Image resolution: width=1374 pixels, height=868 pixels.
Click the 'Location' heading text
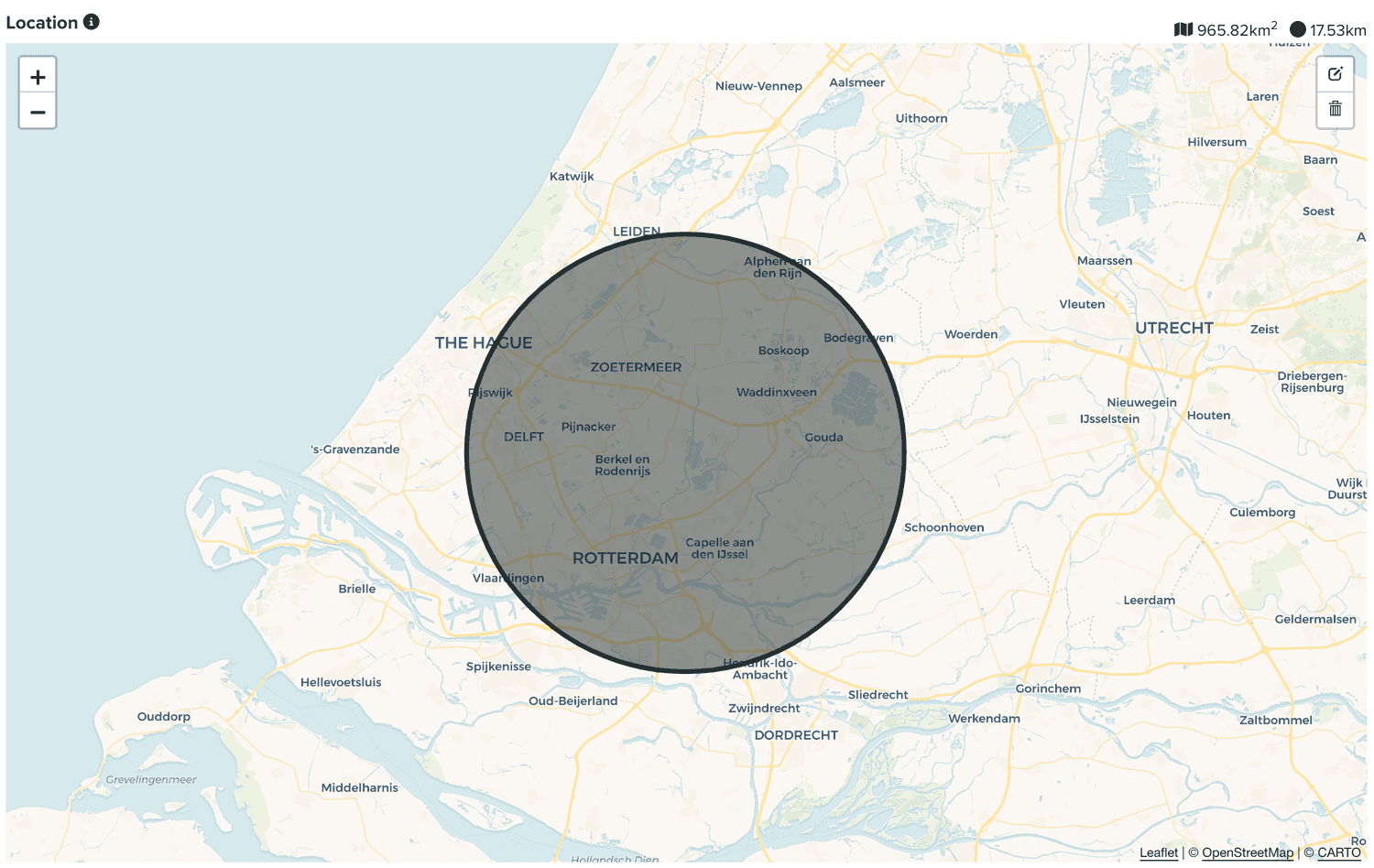pyautogui.click(x=42, y=22)
